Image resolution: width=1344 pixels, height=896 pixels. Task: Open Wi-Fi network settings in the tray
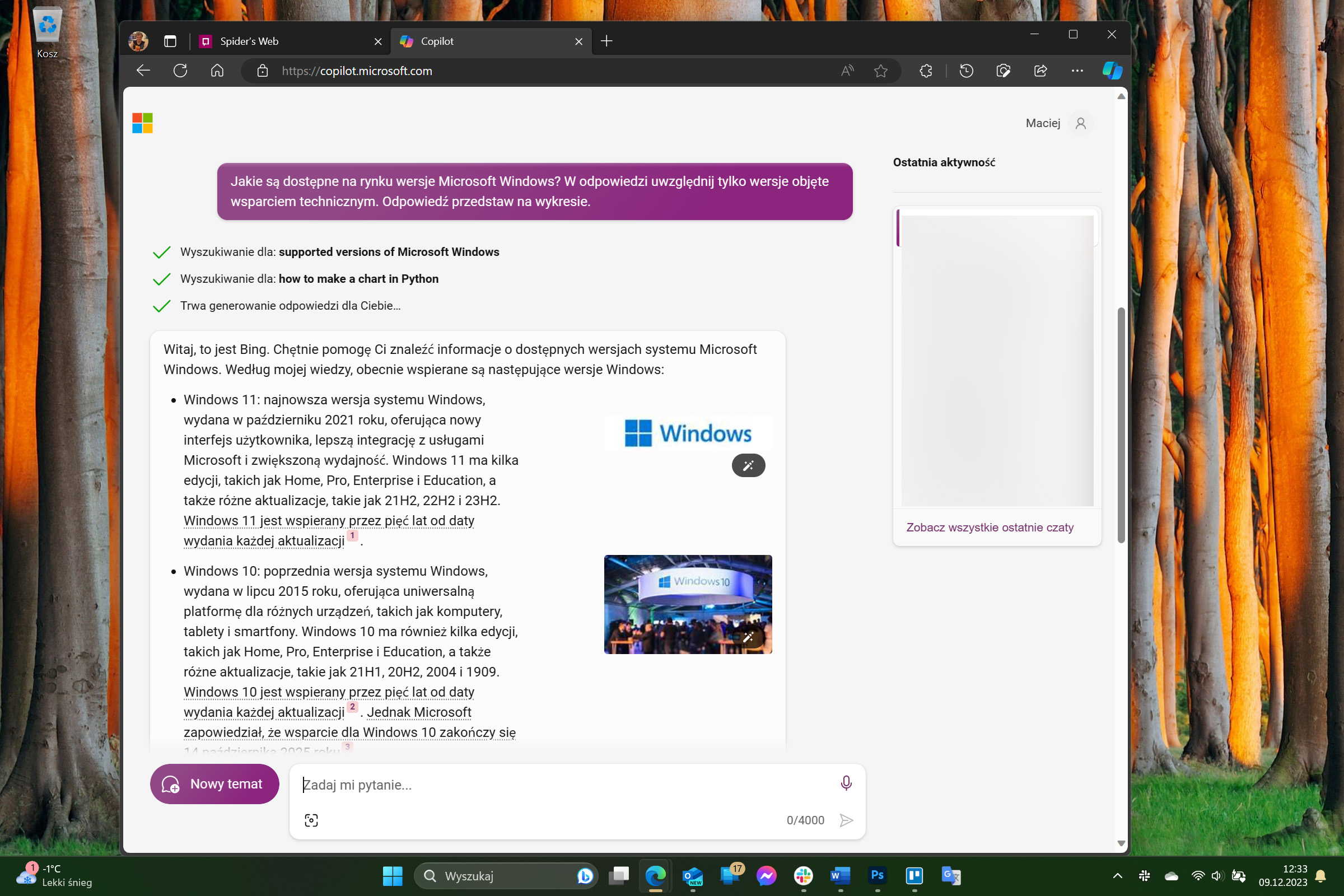[1198, 876]
